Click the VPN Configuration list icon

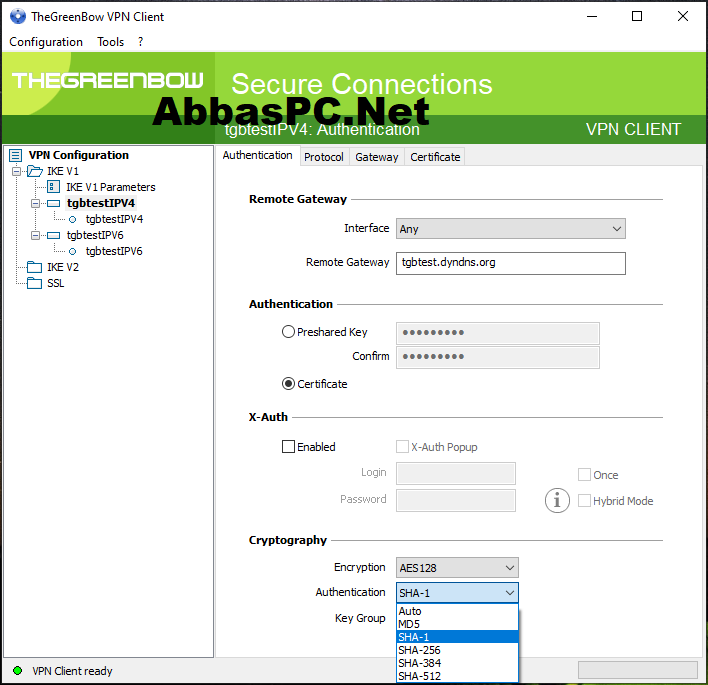pos(16,155)
